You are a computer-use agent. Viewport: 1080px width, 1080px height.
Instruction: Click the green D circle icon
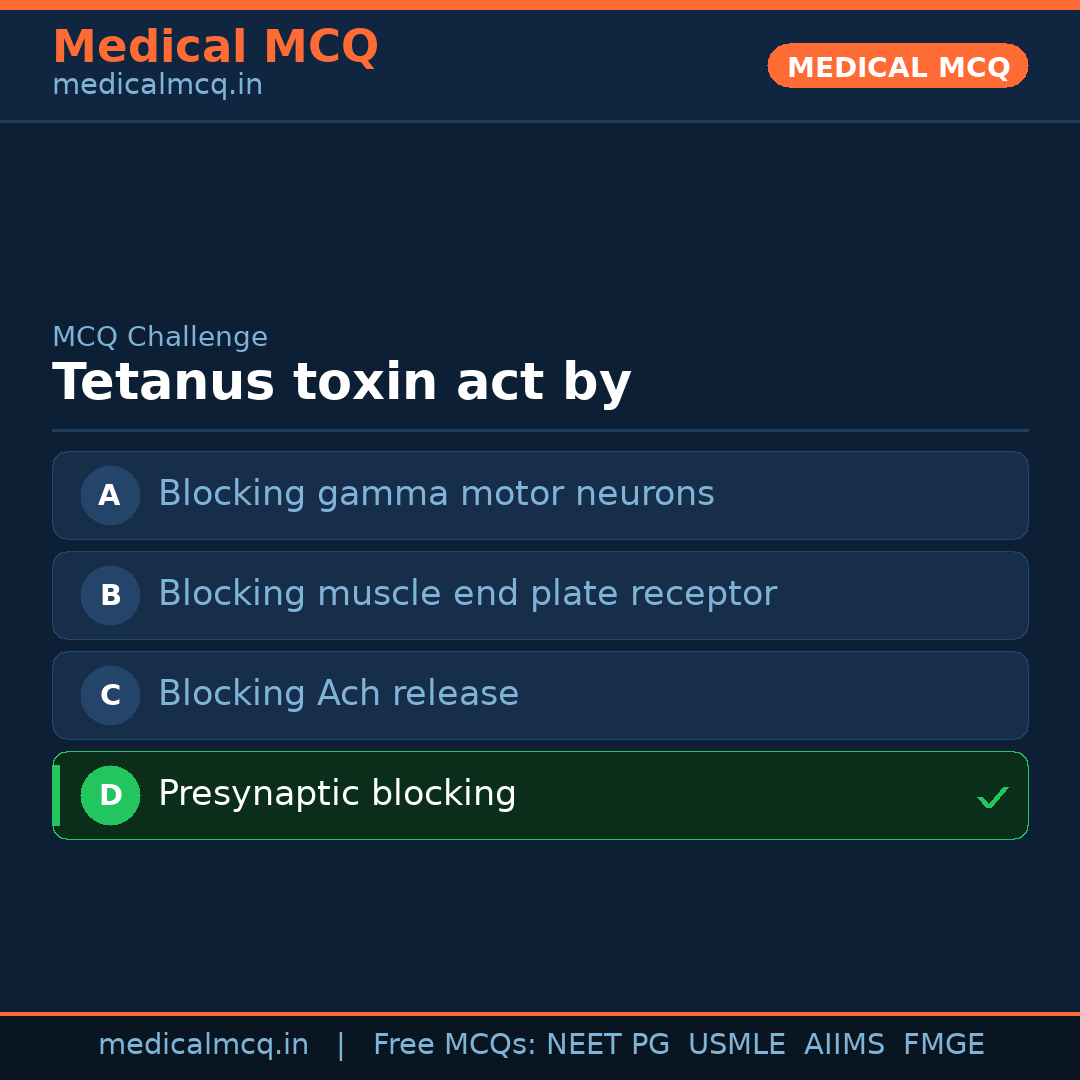coord(110,795)
